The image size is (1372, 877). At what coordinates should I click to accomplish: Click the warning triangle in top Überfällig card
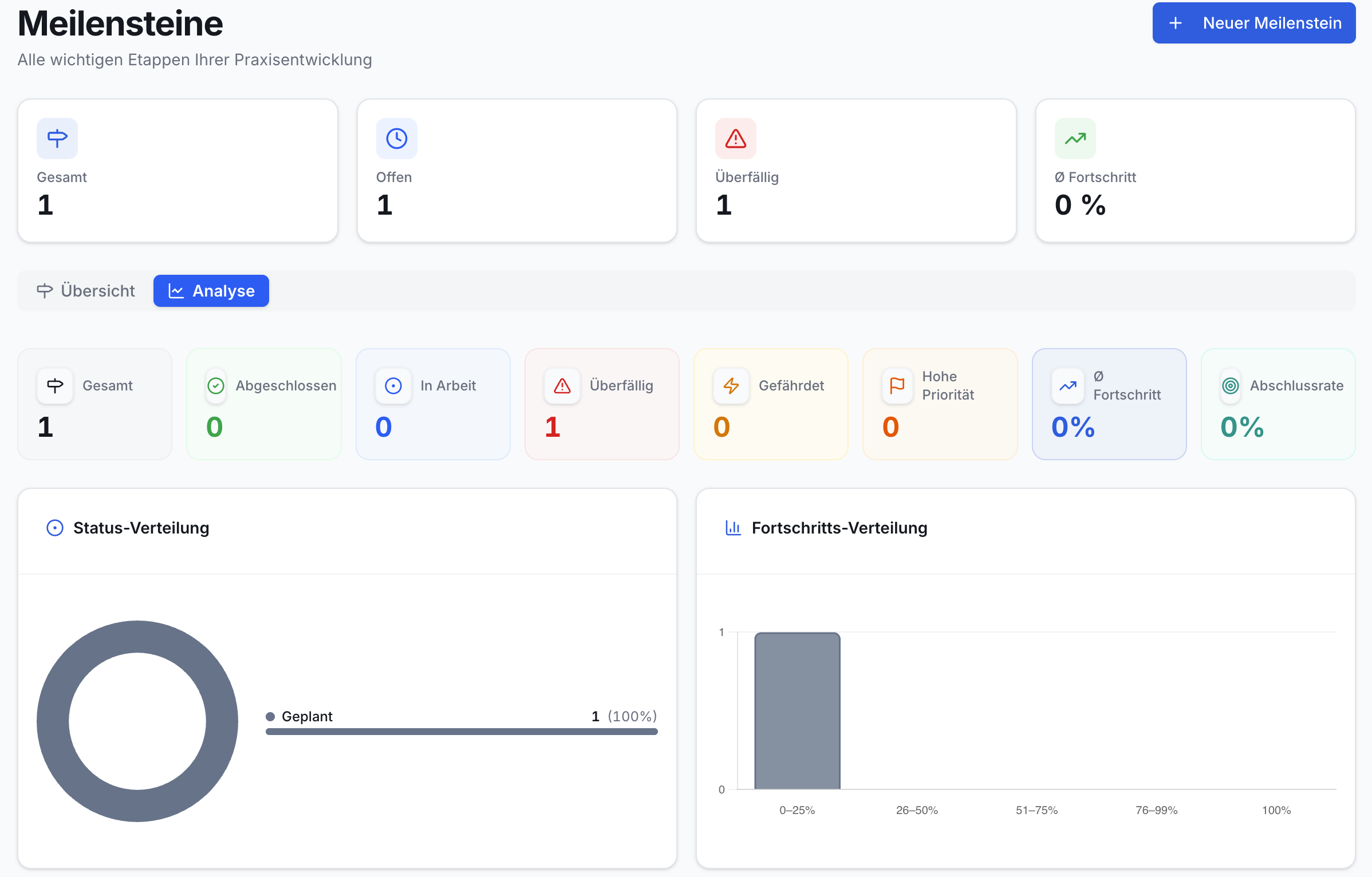pos(736,139)
